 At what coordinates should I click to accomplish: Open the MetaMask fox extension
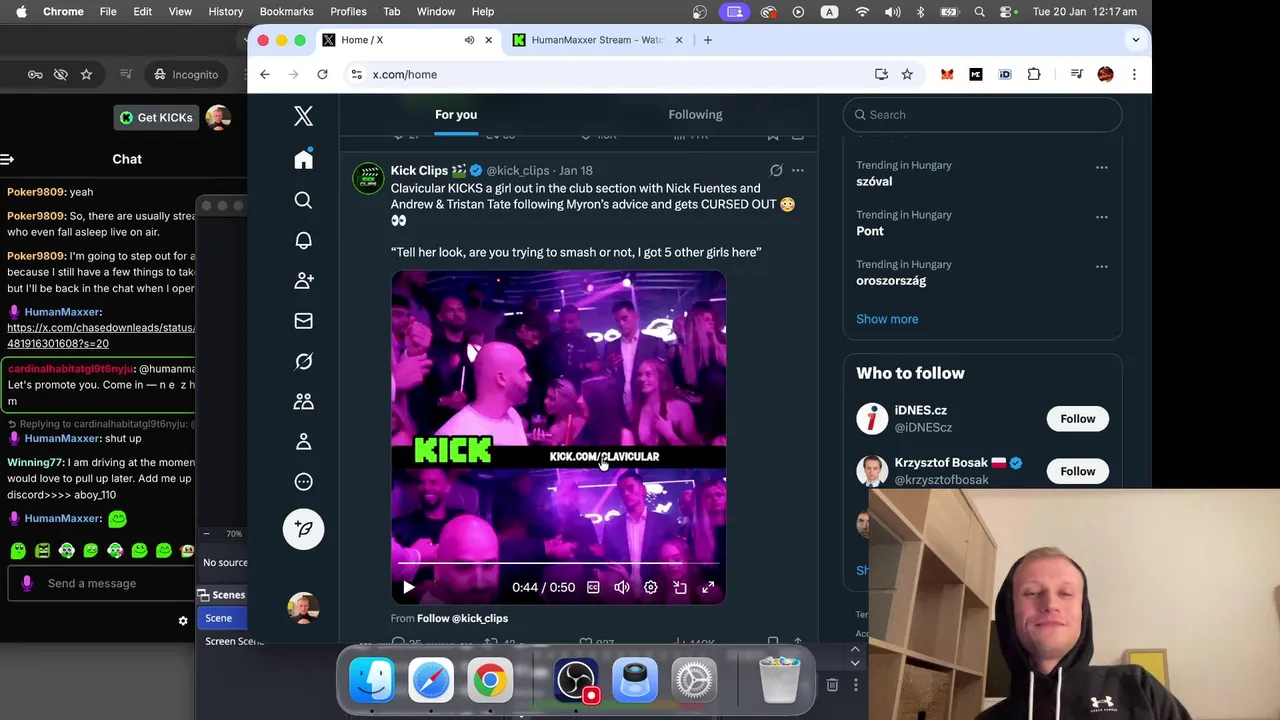[947, 74]
